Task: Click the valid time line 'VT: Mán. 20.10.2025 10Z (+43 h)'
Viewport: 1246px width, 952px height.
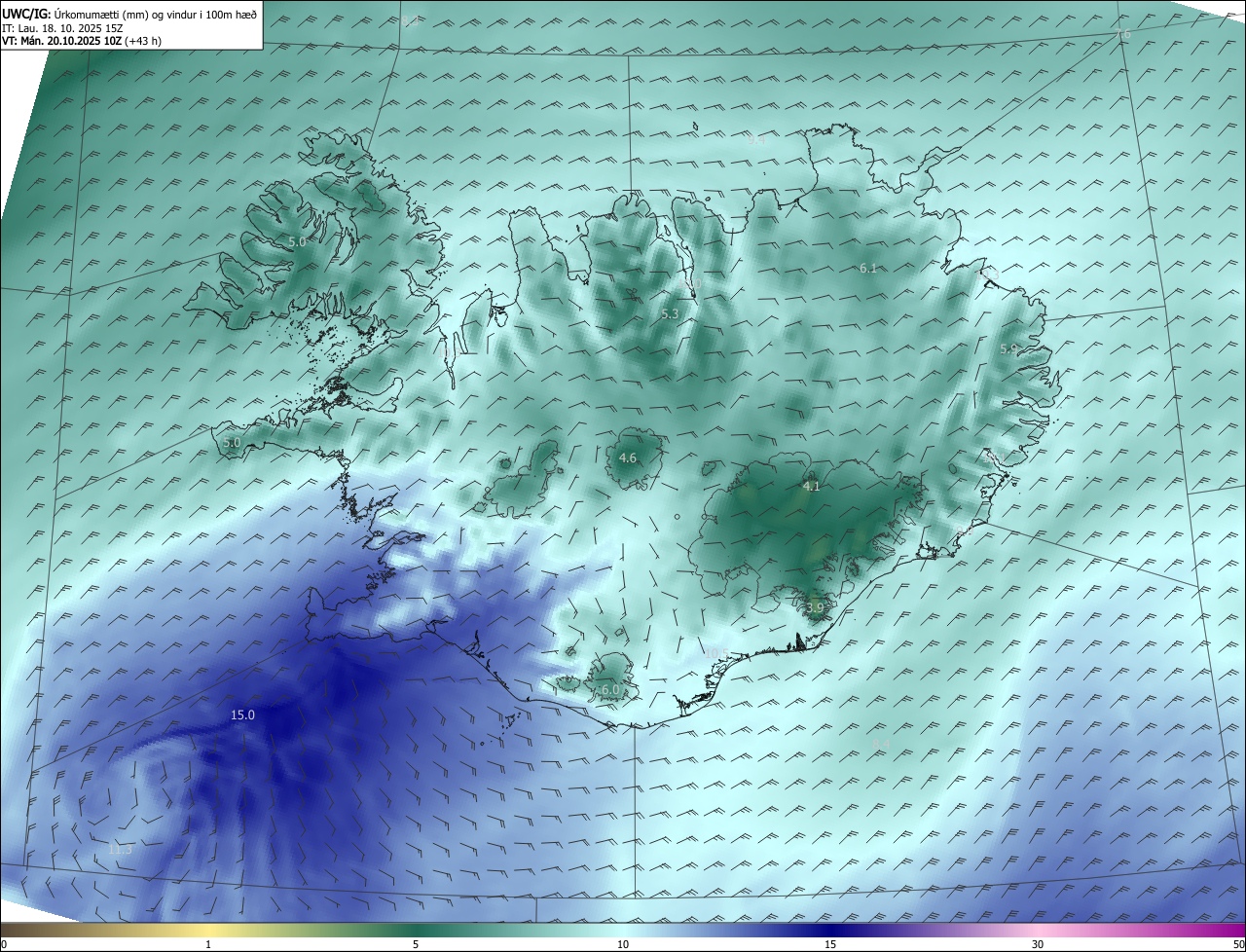Action: click(82, 41)
